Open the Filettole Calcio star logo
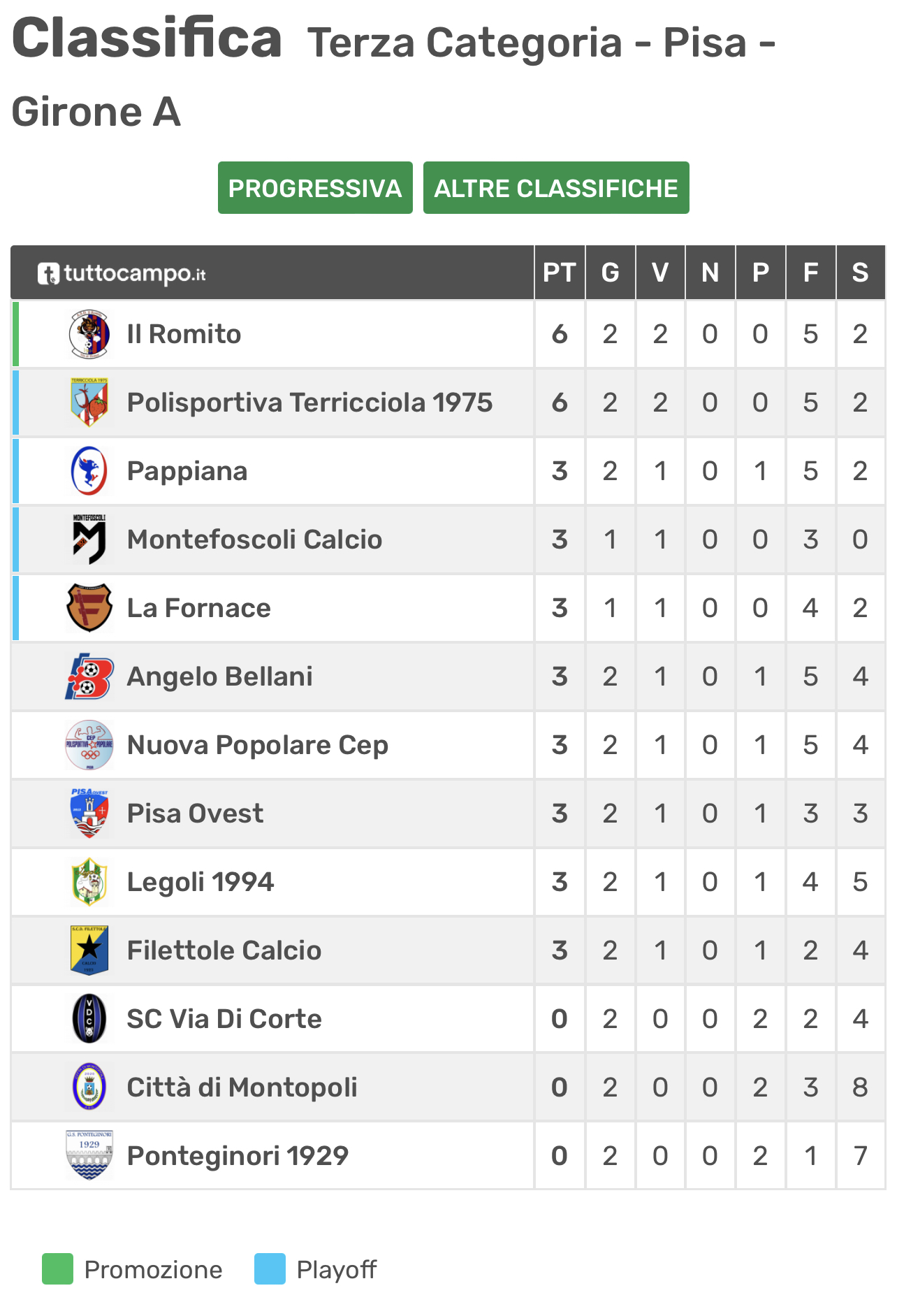Viewport: 897px width, 1316px height. (x=89, y=950)
